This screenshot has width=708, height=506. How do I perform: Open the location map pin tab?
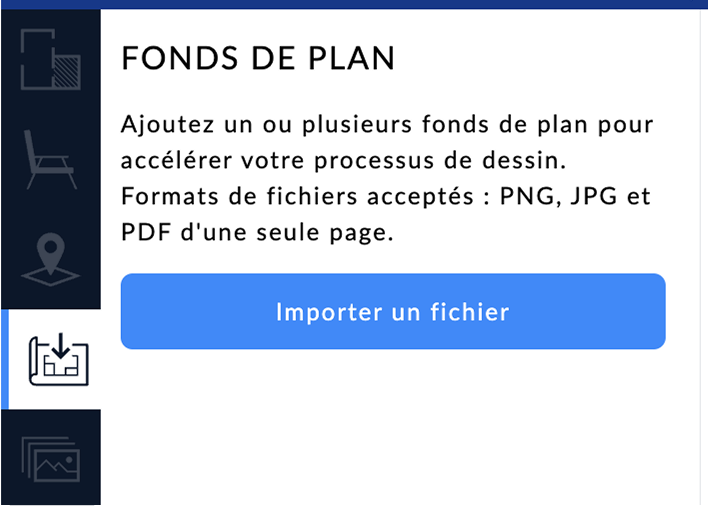point(50,259)
